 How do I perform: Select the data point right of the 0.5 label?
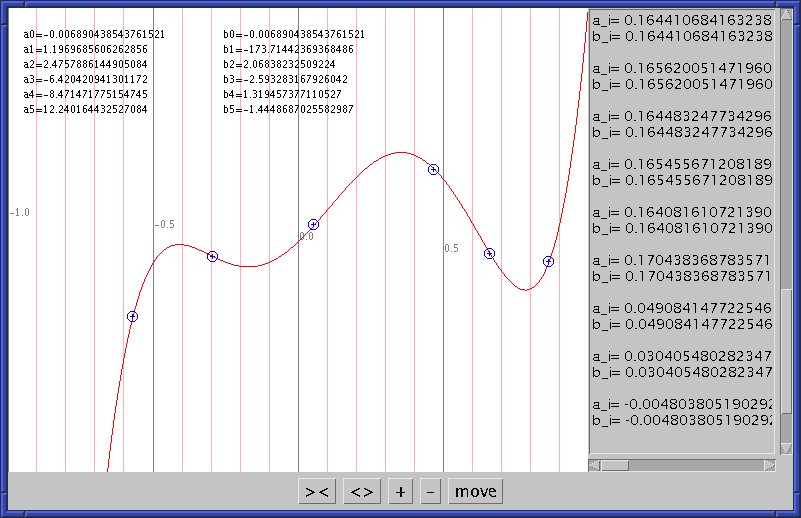coord(489,253)
